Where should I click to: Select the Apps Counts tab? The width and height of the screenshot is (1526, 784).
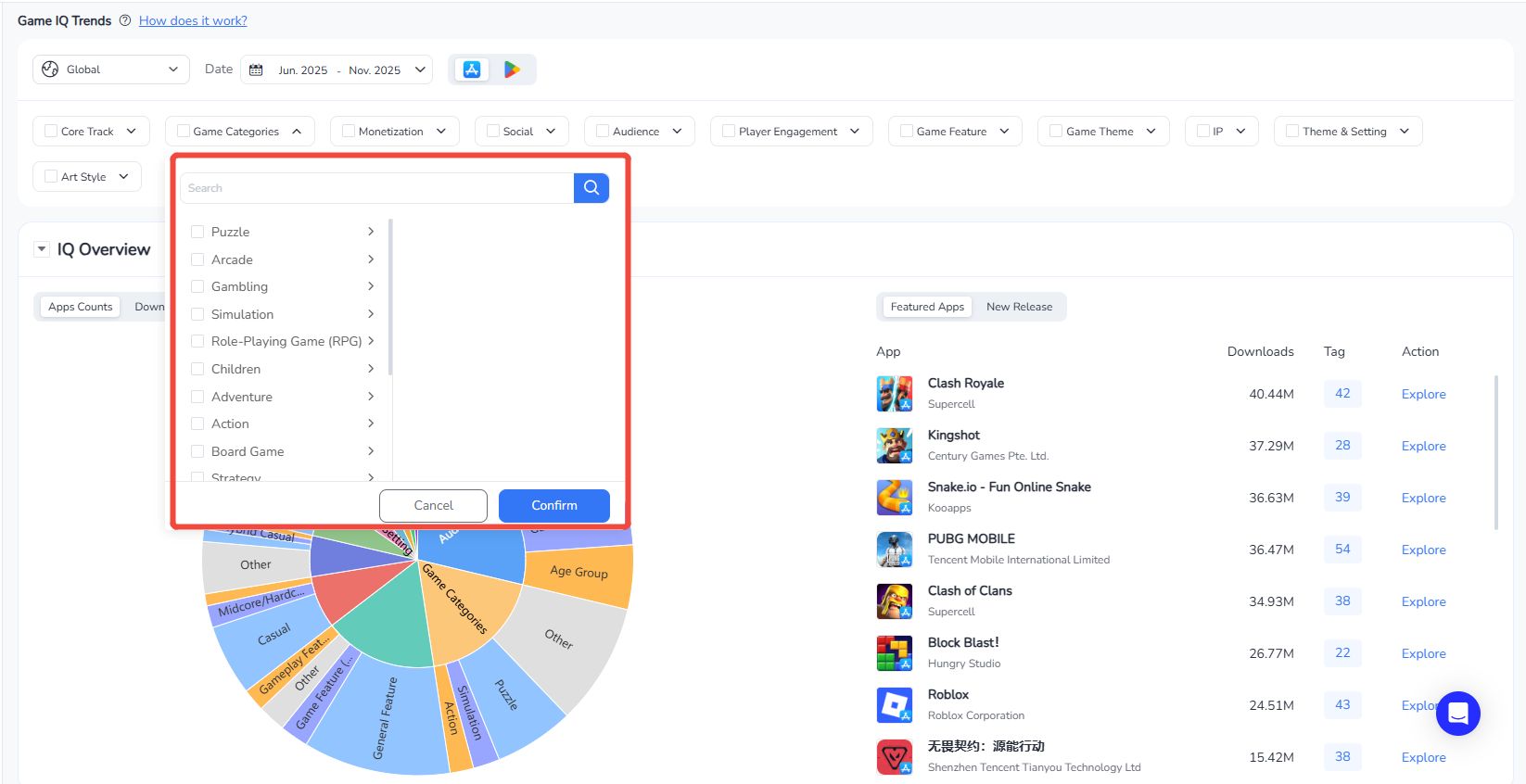tap(80, 307)
